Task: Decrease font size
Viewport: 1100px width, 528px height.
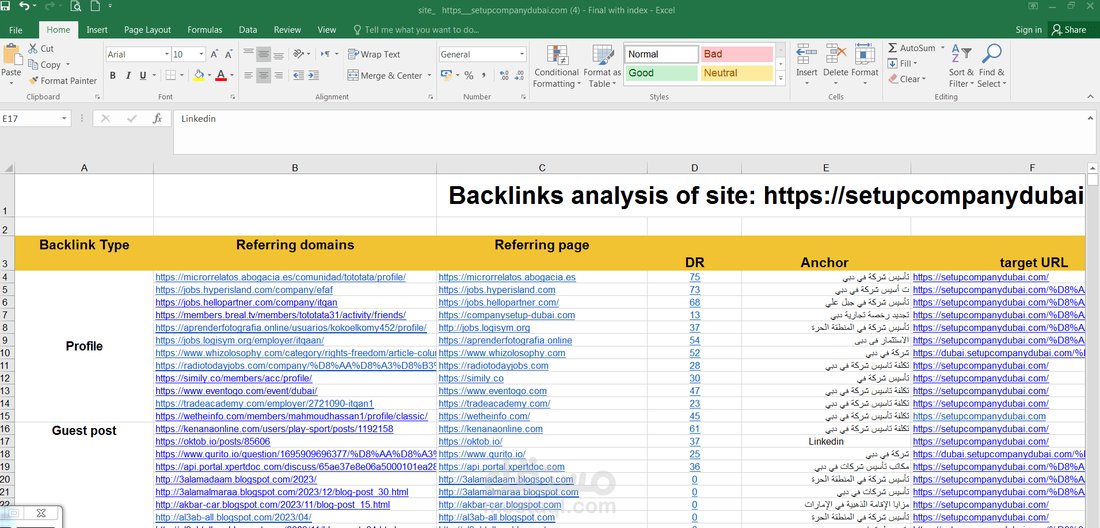Action: (230, 54)
